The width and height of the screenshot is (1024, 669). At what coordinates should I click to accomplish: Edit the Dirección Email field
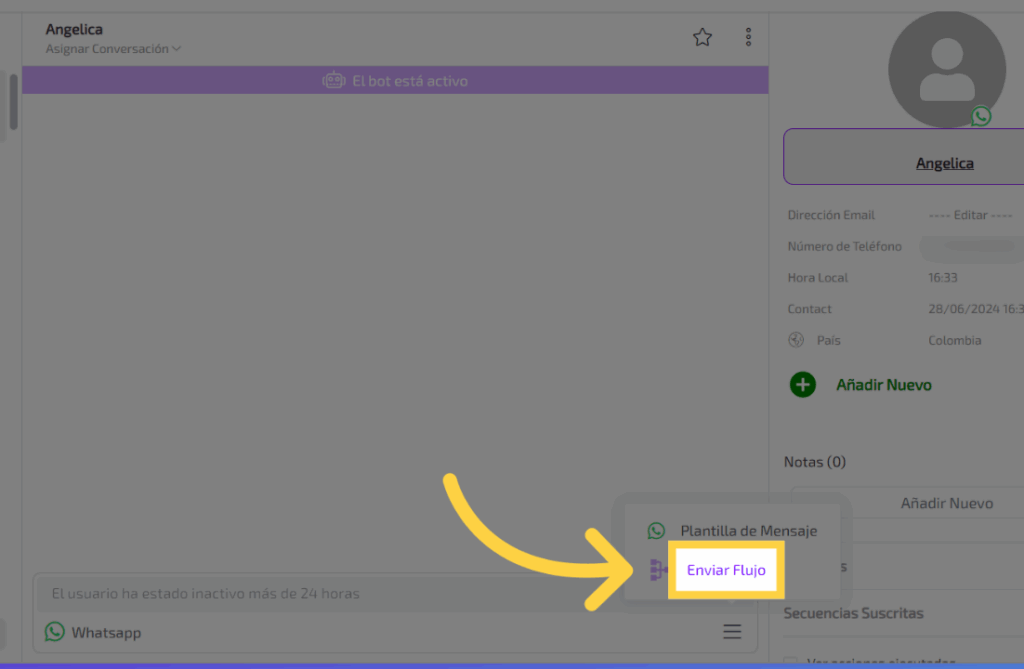(x=969, y=215)
